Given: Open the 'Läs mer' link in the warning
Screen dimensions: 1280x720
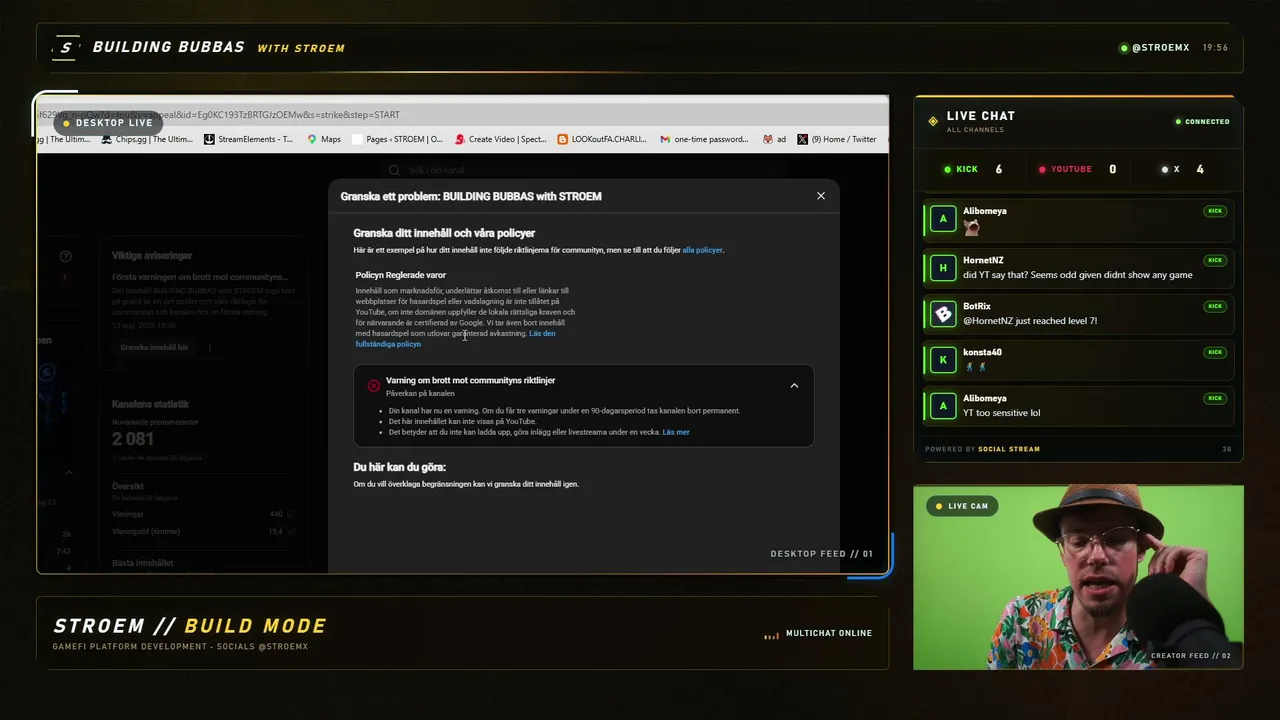Looking at the screenshot, I should coord(676,432).
